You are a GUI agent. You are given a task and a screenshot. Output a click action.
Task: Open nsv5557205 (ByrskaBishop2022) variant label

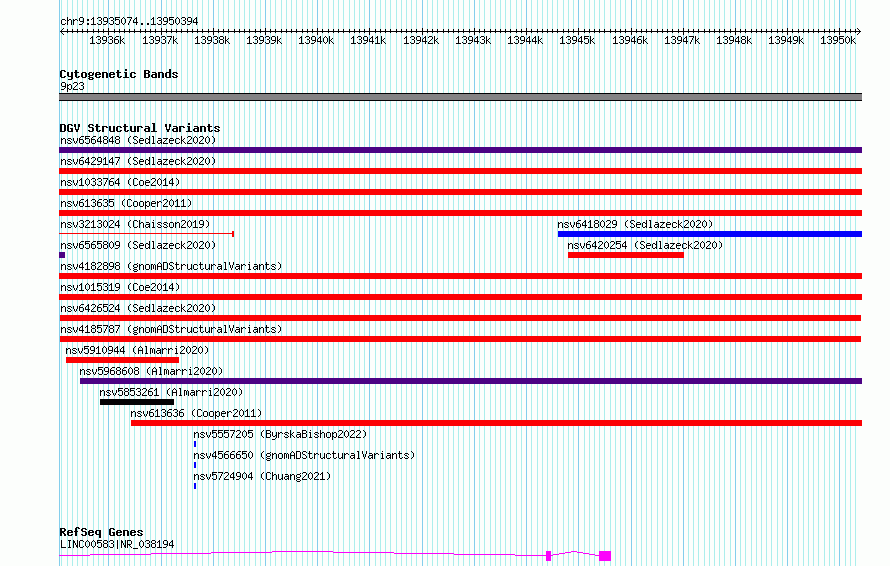[280, 434]
